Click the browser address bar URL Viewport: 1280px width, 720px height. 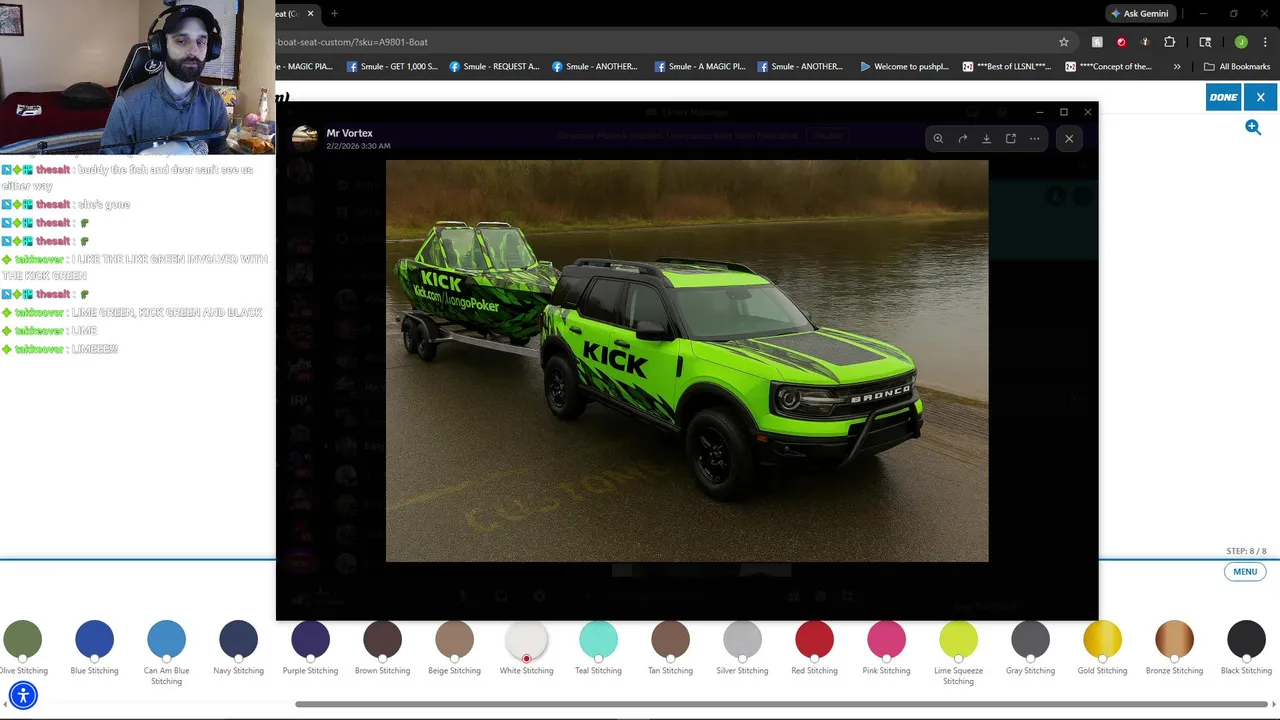[x=660, y=42]
